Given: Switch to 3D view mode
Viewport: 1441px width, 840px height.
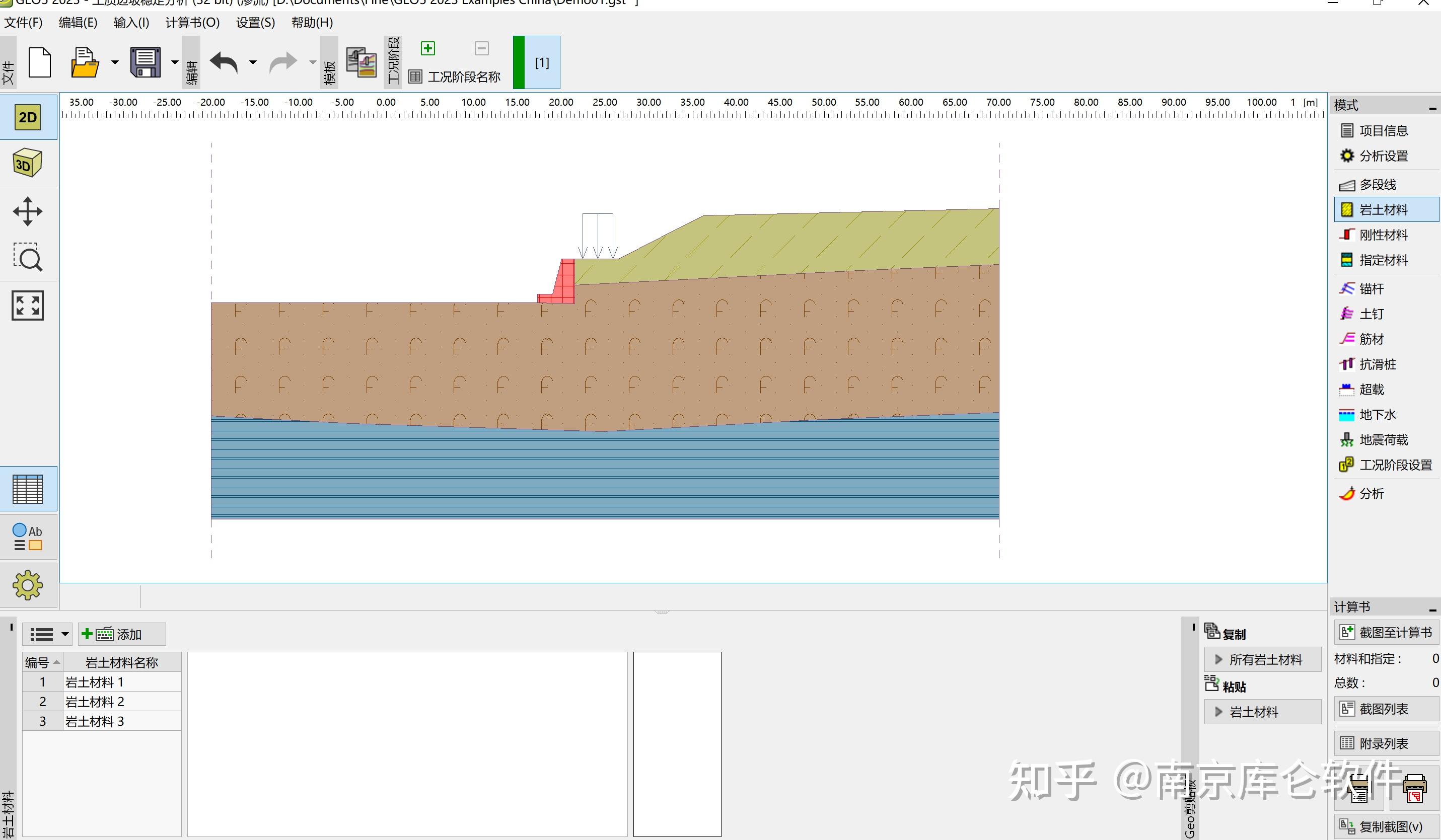Looking at the screenshot, I should click(27, 164).
